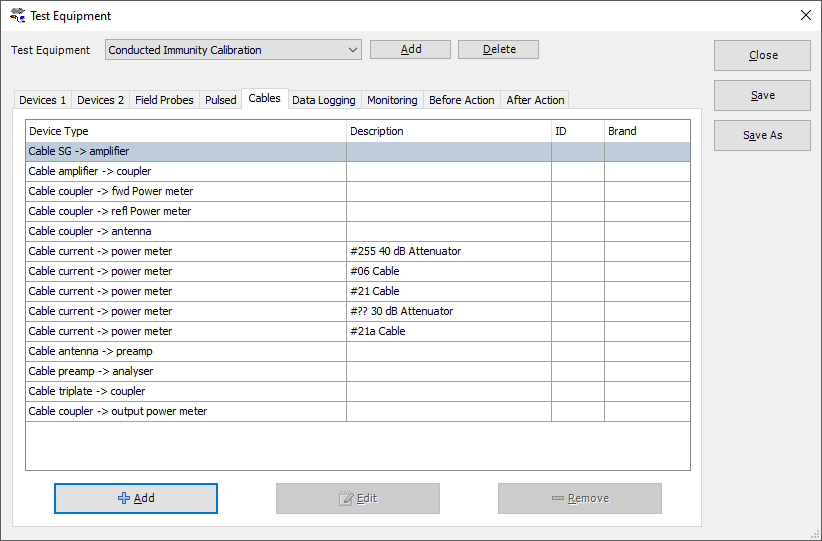Click the Edit button with pencil icon
This screenshot has width=822, height=541.
[x=358, y=498]
